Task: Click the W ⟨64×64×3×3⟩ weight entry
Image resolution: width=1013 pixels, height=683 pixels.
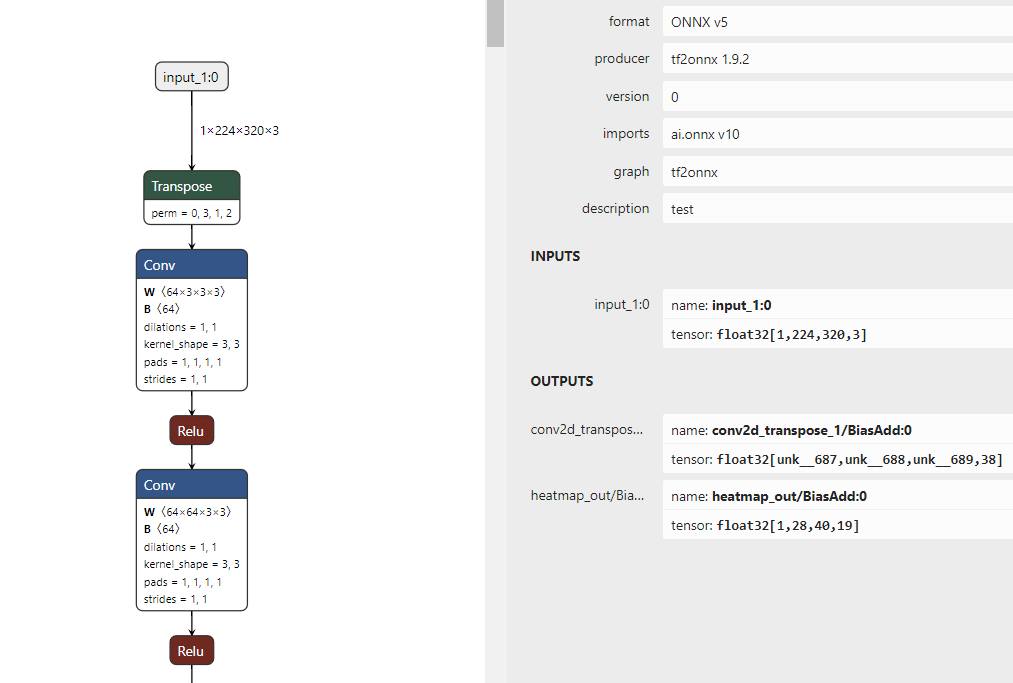Action: 188,511
